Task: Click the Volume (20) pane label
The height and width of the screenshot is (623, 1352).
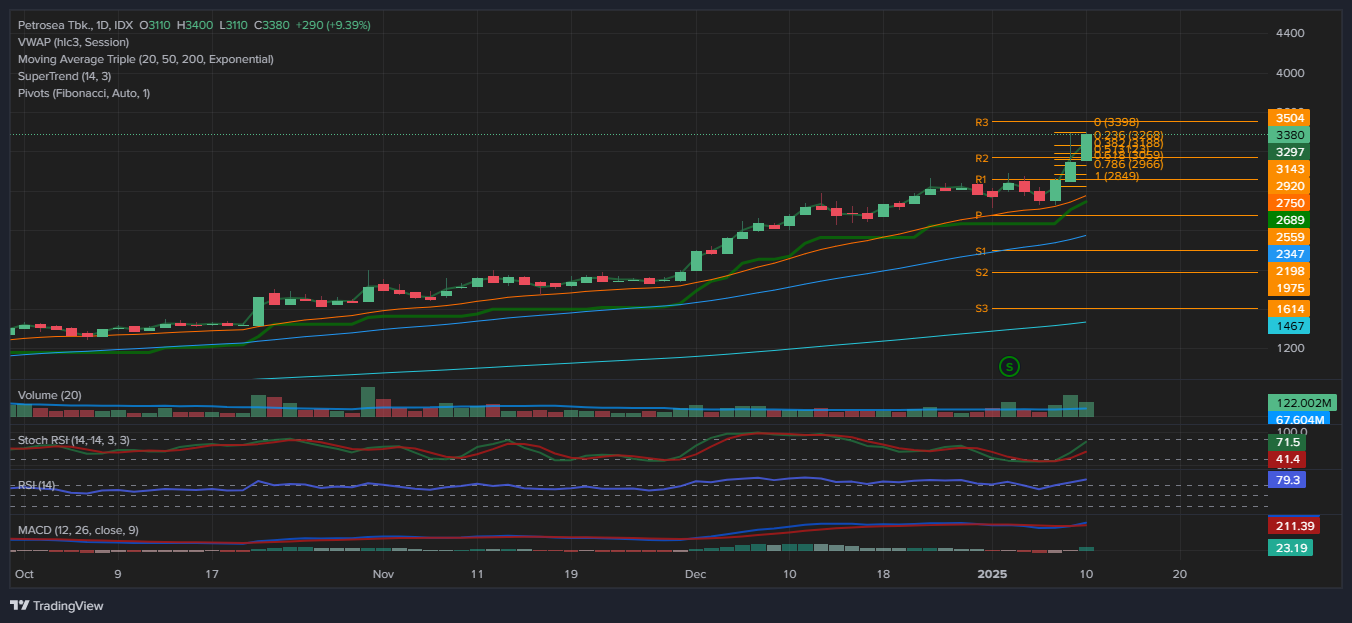Action: 49,395
